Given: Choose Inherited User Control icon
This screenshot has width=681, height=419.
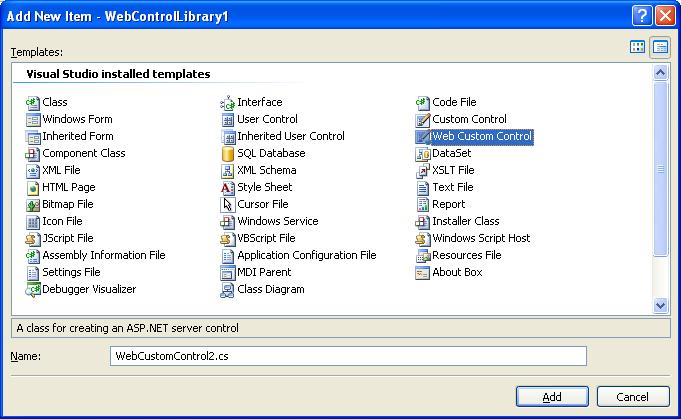Looking at the screenshot, I should [x=228, y=137].
